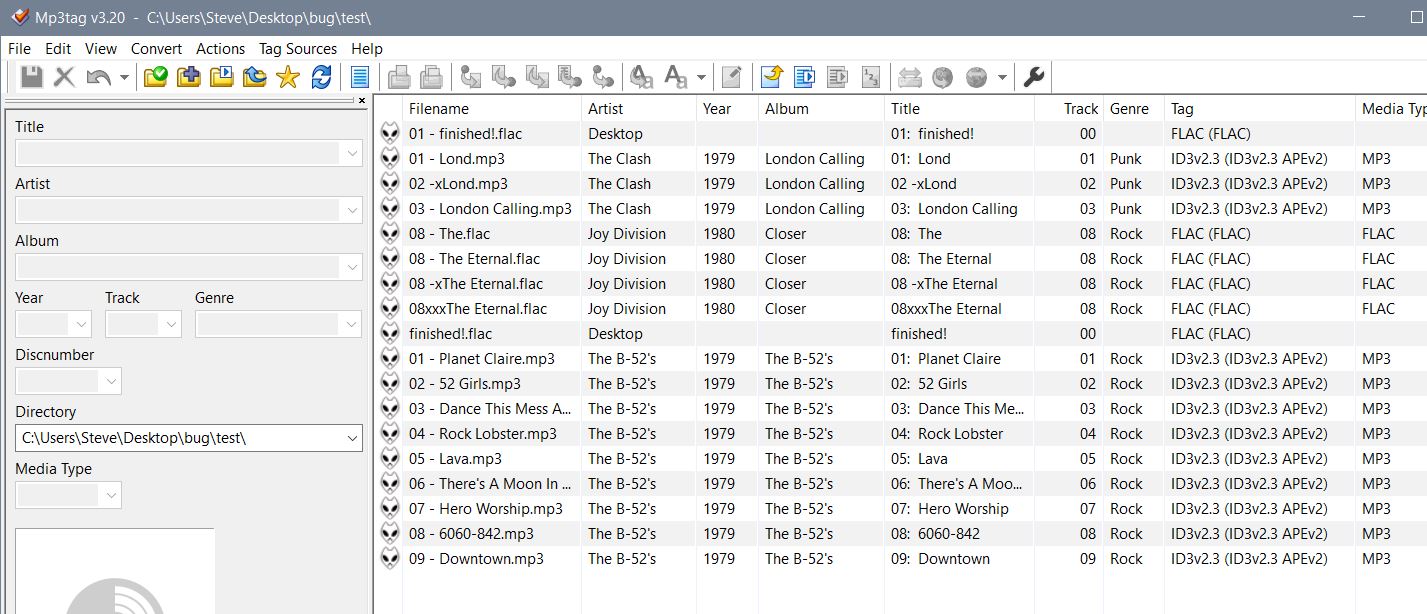This screenshot has height=614, width=1427.
Task: Open the View menu
Action: [101, 48]
